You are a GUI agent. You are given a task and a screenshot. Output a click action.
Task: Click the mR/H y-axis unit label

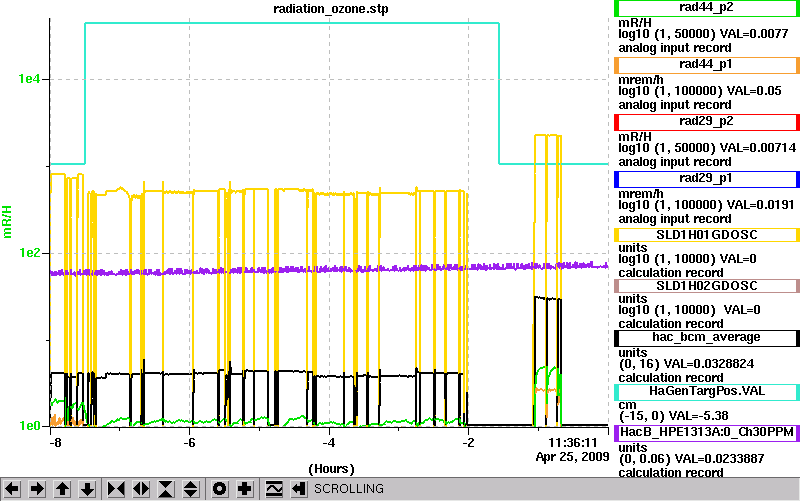(x=7, y=222)
